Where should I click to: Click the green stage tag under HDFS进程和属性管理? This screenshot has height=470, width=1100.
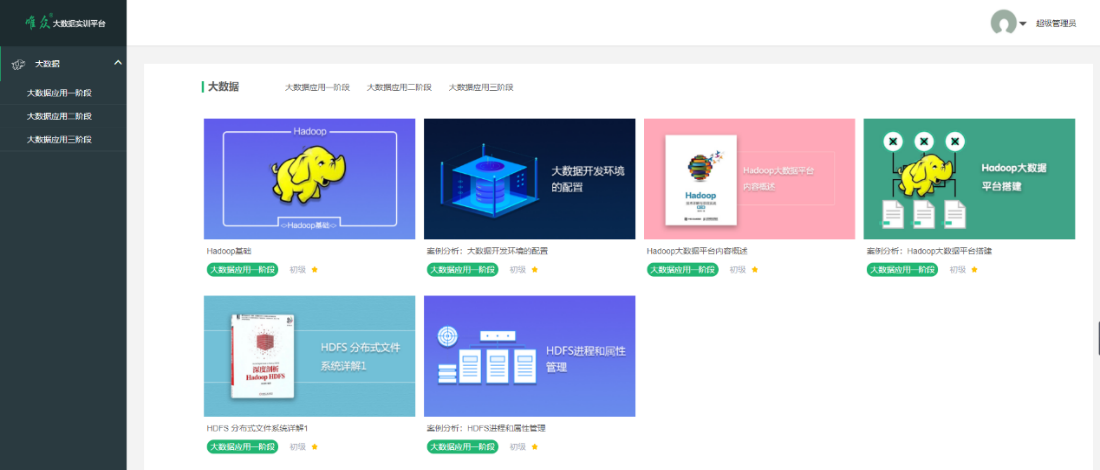point(462,446)
